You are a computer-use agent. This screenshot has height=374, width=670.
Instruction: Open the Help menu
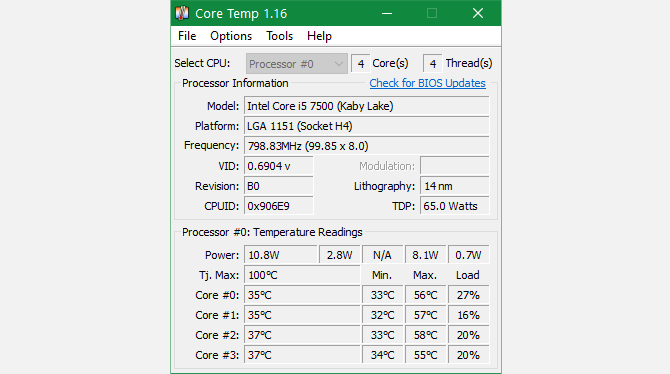[x=319, y=36]
